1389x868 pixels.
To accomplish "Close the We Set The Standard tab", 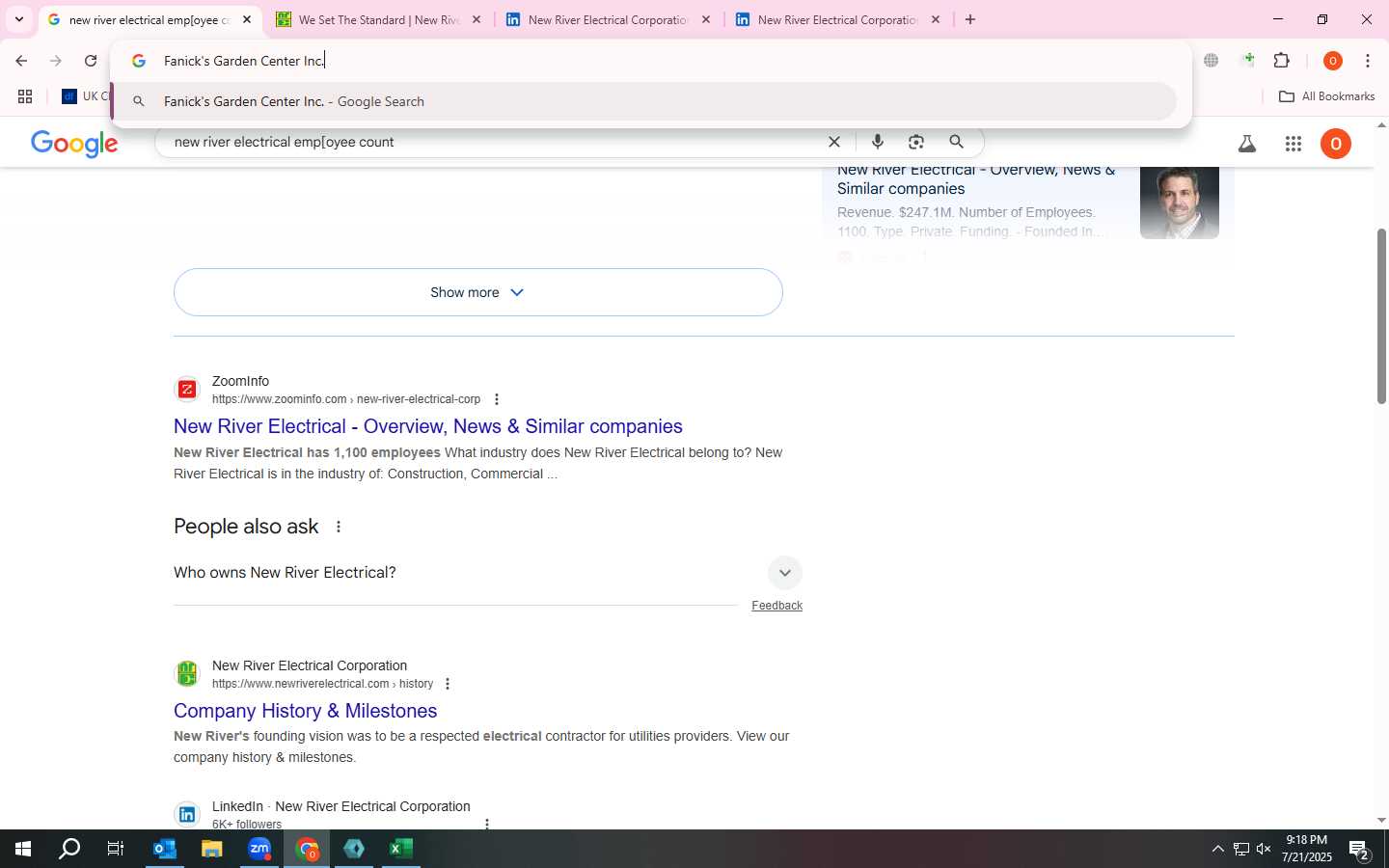I will pyautogui.click(x=477, y=19).
